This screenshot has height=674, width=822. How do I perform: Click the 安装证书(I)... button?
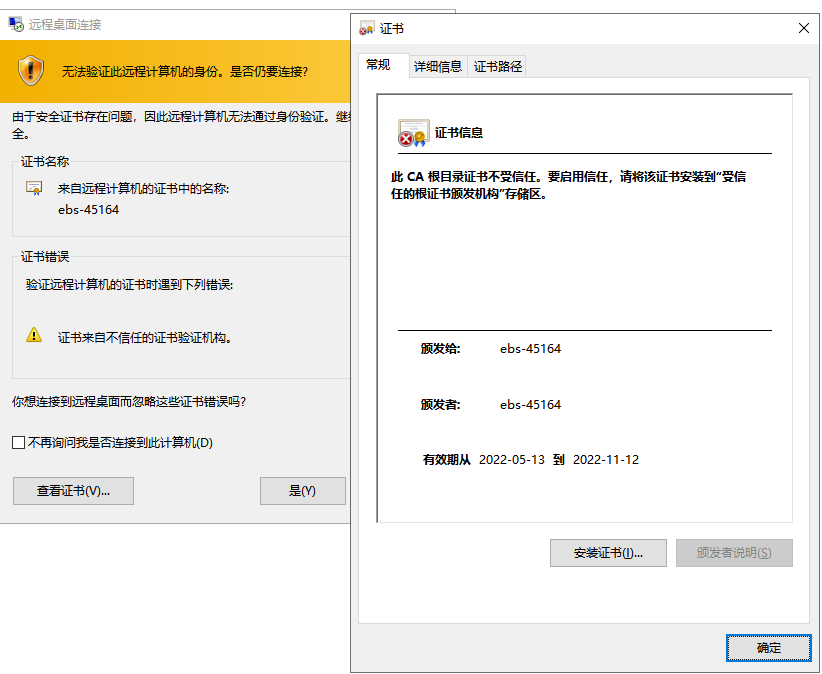pyautogui.click(x=608, y=553)
